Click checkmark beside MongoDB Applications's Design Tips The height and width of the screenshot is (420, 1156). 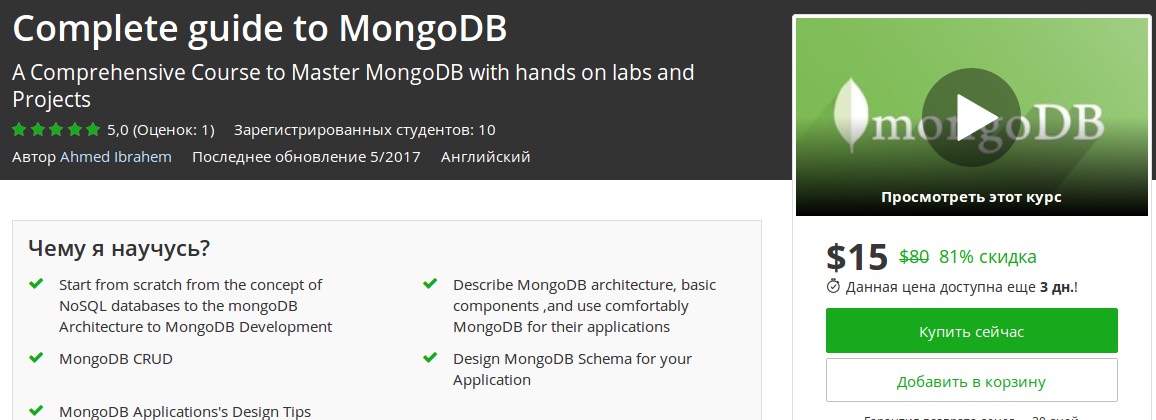pyautogui.click(x=36, y=411)
